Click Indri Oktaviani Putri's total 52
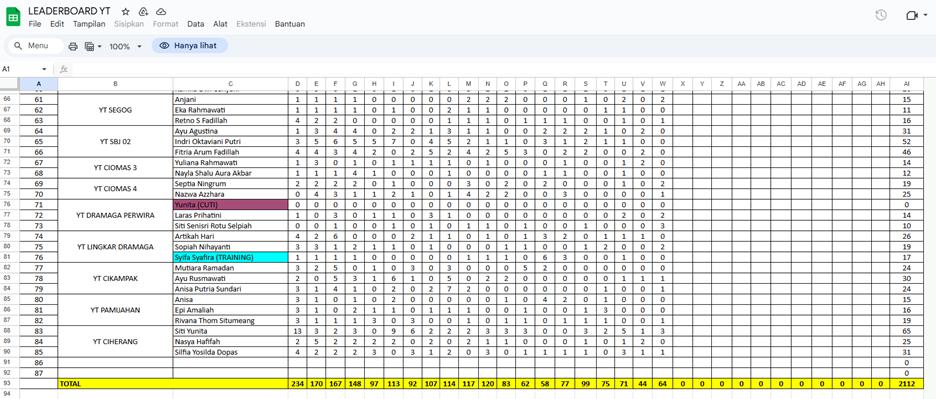The image size is (936, 399). click(906, 142)
